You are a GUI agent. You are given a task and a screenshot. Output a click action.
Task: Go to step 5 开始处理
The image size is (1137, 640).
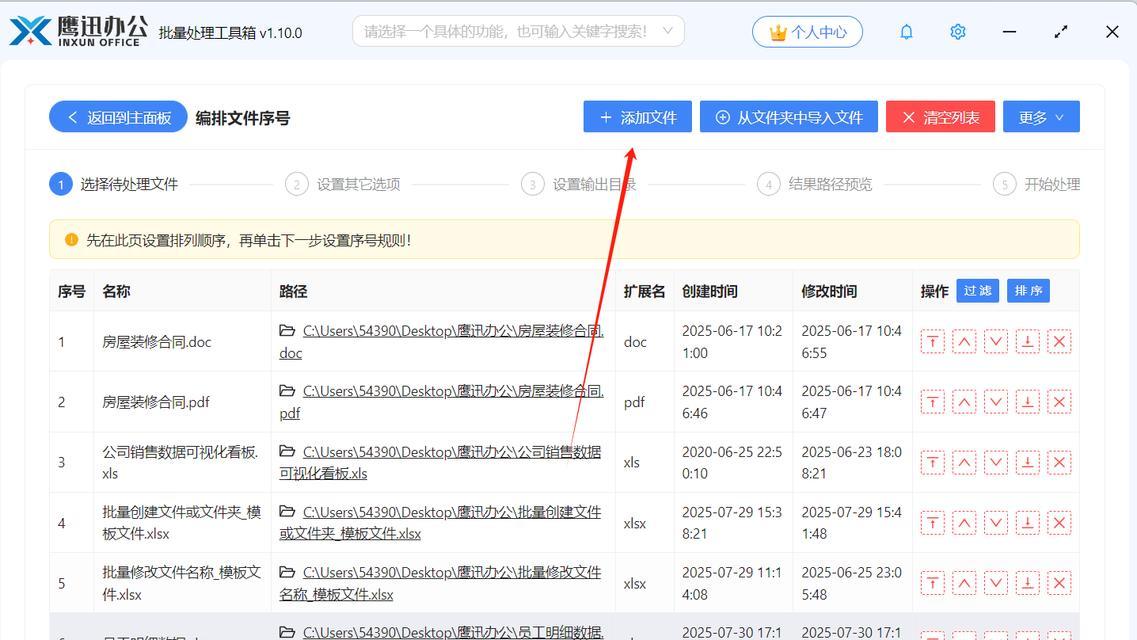pyautogui.click(x=1036, y=184)
